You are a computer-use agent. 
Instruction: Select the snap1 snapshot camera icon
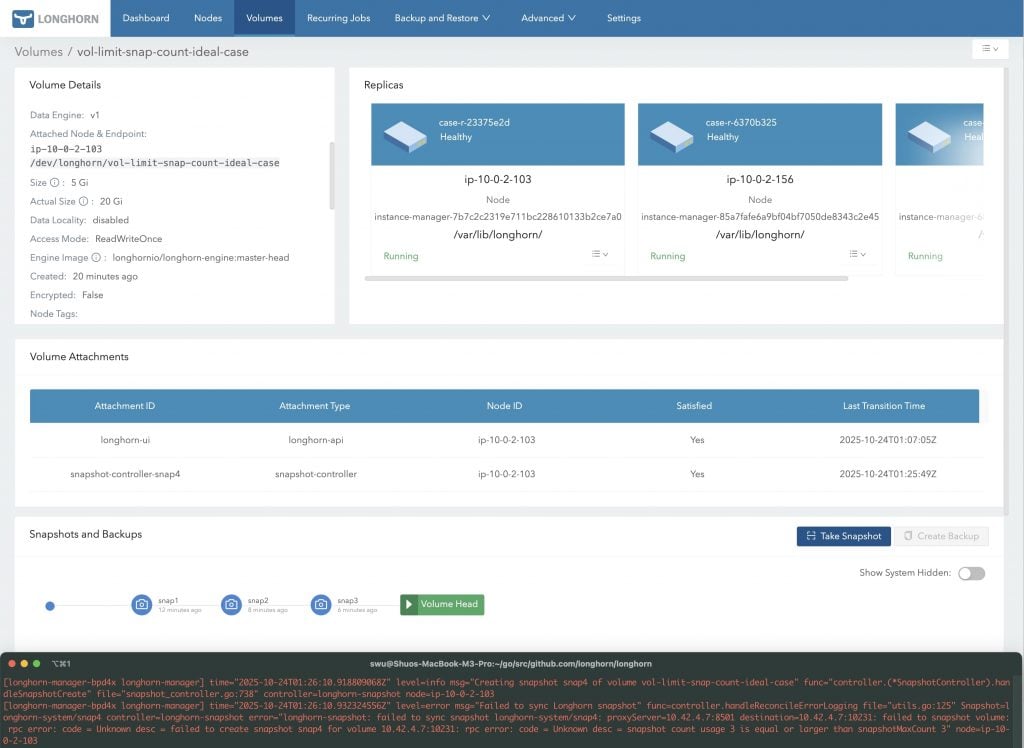[x=141, y=604]
